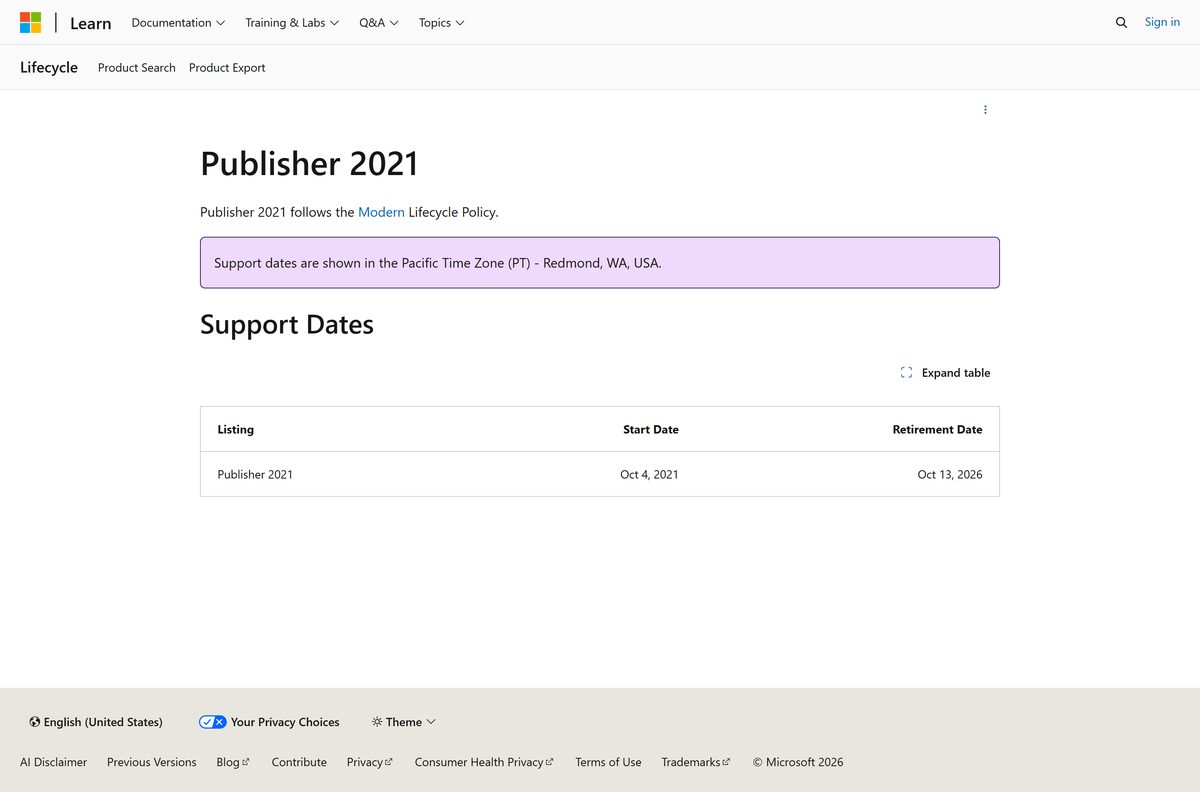Click the Publisher 2021 table cell
The height and width of the screenshot is (792, 1200).
point(255,474)
